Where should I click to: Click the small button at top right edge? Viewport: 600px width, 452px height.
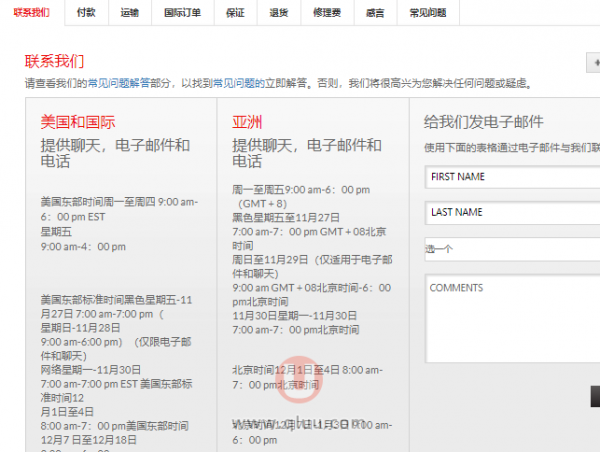(x=594, y=61)
